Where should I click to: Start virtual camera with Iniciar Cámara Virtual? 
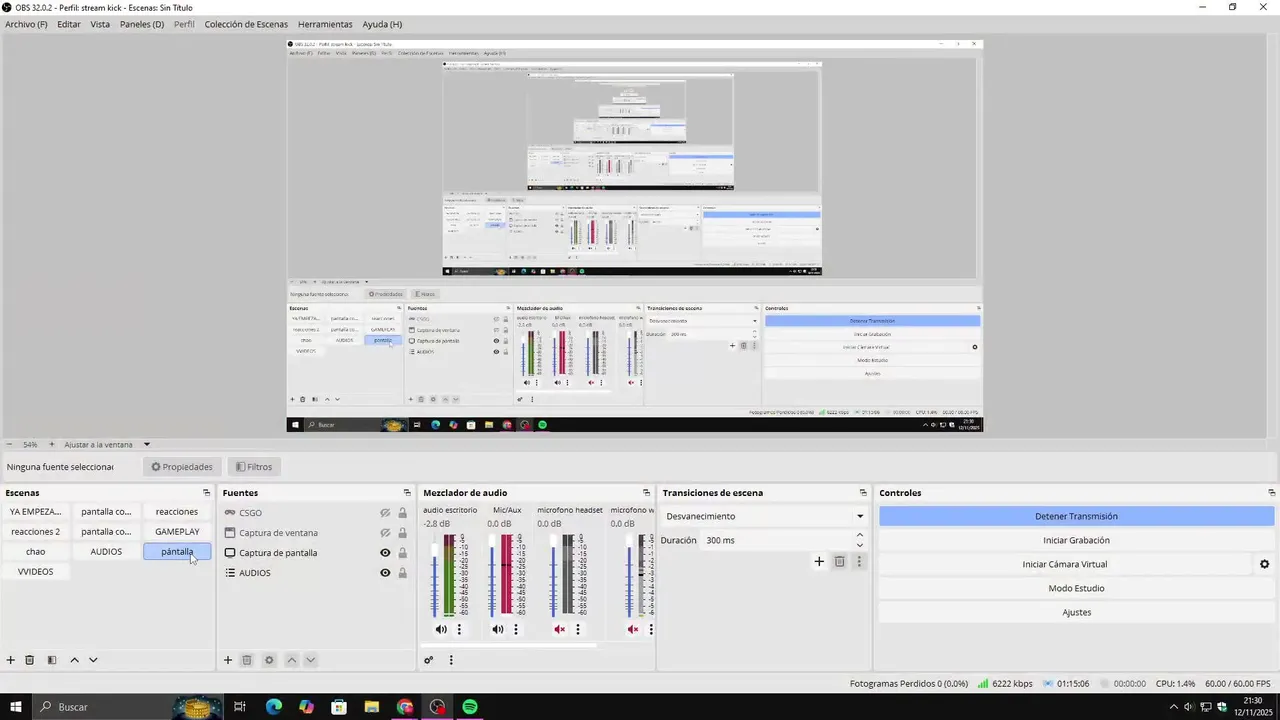(1064, 564)
